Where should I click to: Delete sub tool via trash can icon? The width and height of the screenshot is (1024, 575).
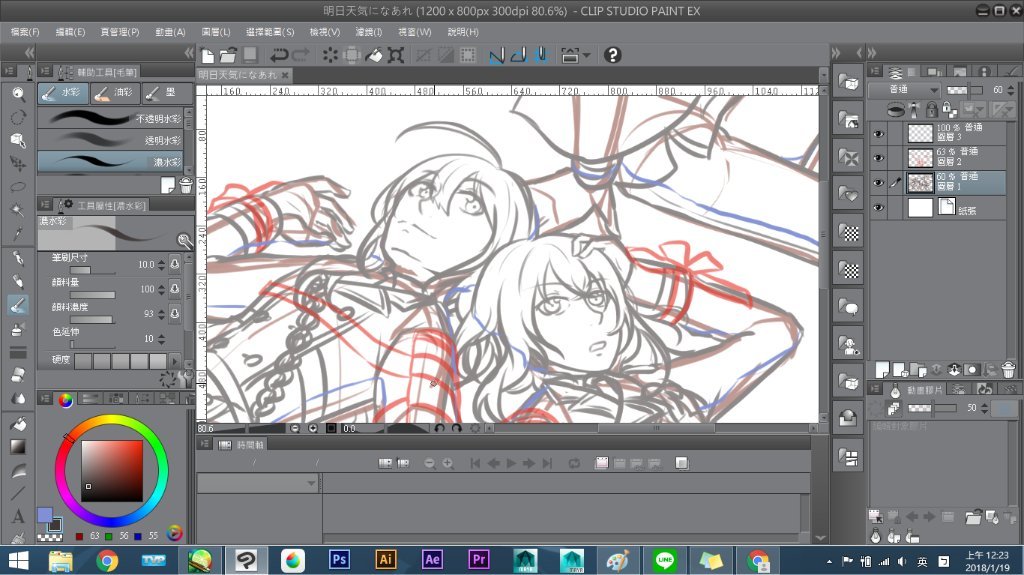[186, 186]
